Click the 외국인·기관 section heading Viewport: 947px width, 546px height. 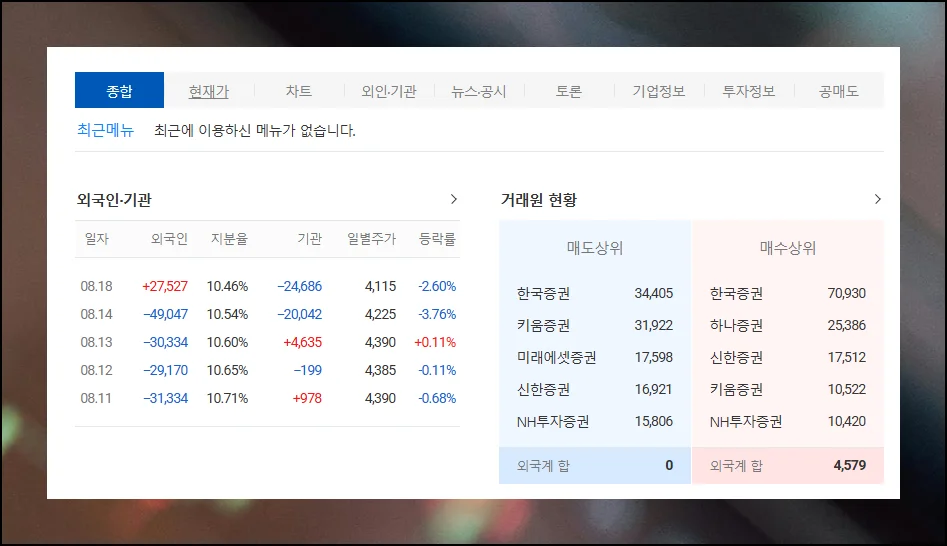click(114, 200)
